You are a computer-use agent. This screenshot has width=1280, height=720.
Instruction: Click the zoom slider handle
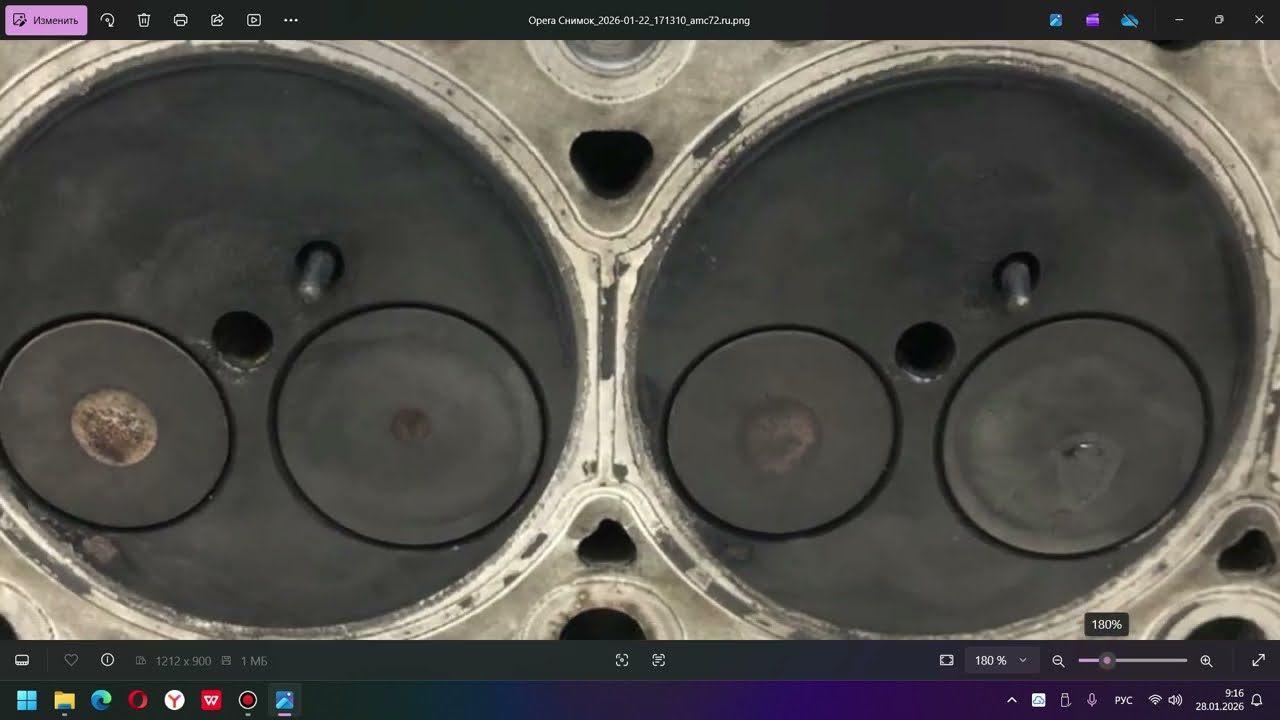click(x=1106, y=660)
